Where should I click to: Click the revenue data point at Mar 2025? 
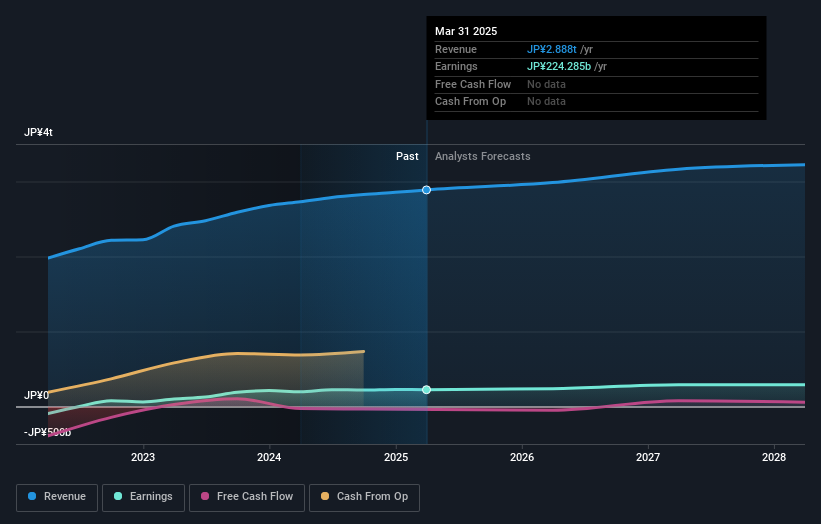point(427,190)
